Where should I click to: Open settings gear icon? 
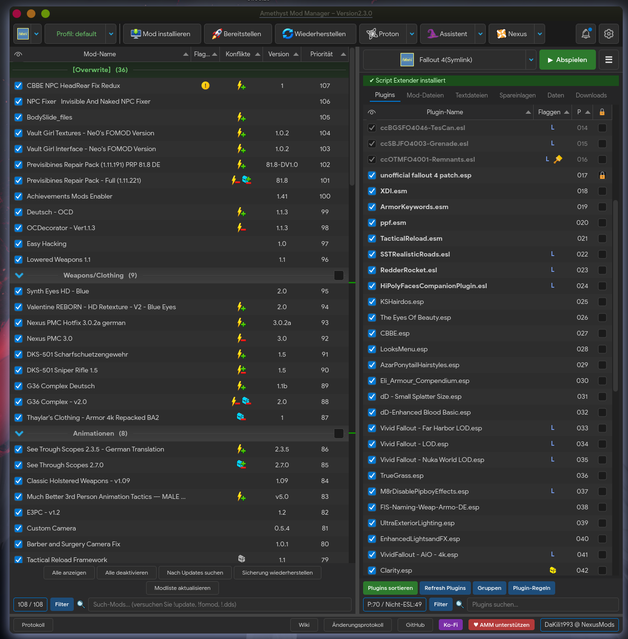click(608, 34)
